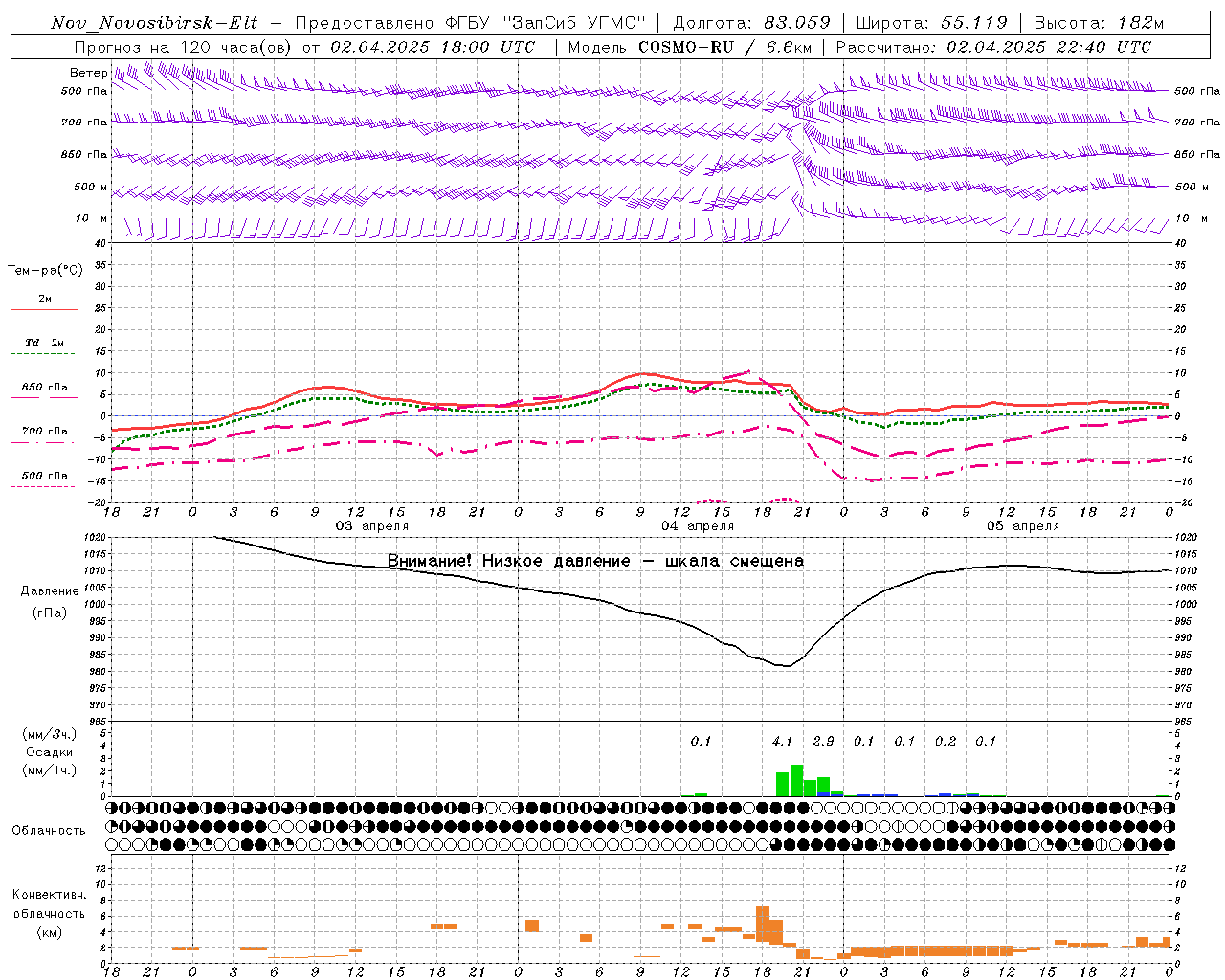
Task: Click the Прогноз на 120 часа(ов) forecast line
Action: (304, 47)
